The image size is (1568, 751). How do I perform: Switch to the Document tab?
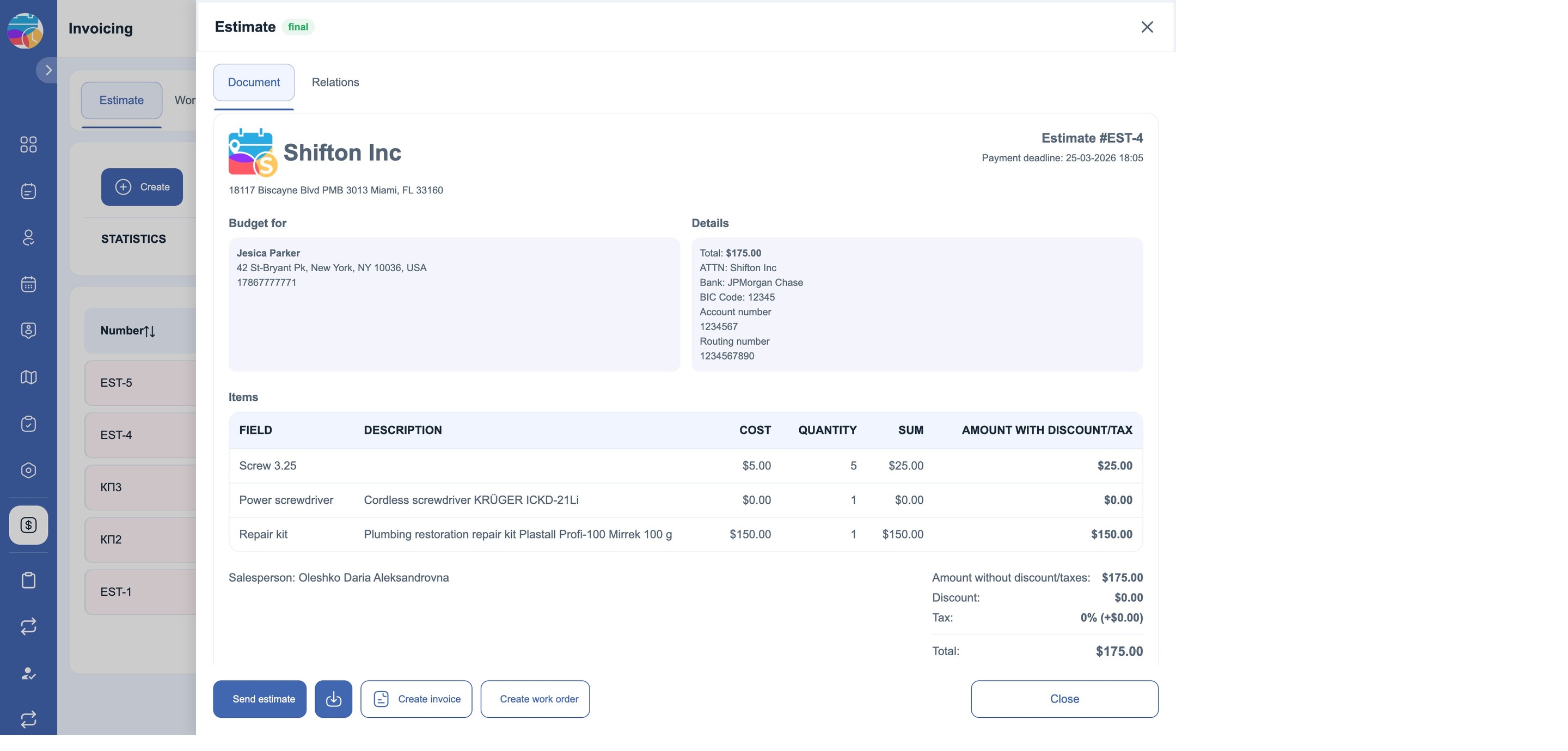[254, 82]
